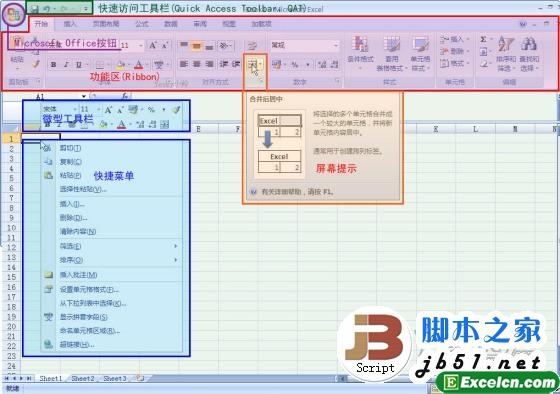
Task: Switch to the 加载项 ribbon tab
Action: (261, 24)
